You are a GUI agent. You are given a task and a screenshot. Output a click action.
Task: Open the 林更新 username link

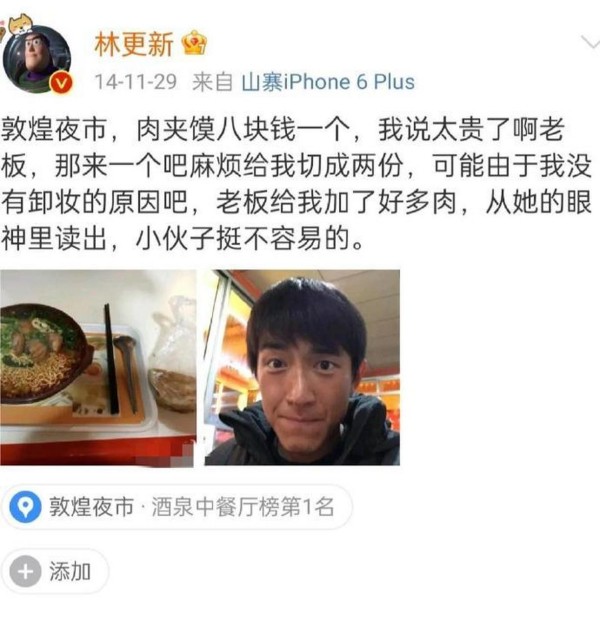coord(134,44)
